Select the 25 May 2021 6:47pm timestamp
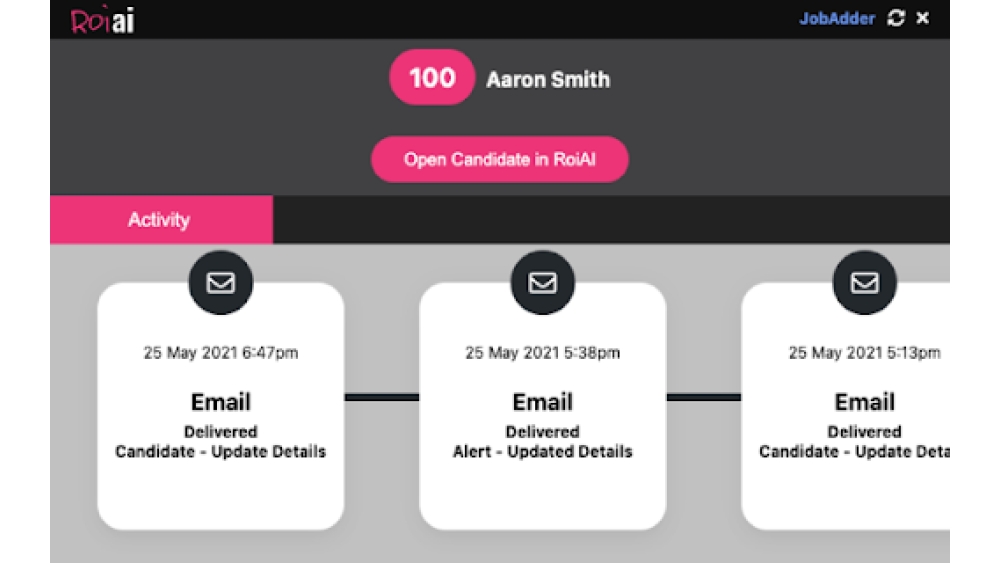The image size is (1000, 563). click(221, 353)
